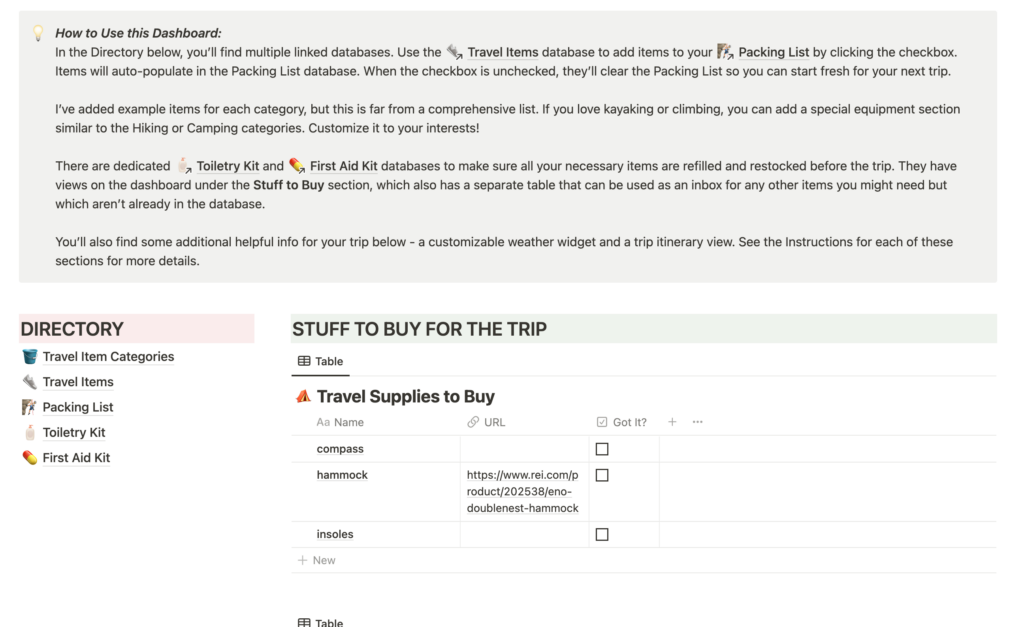Add a row using the New button
This screenshot has height=627, width=1024.
(316, 560)
